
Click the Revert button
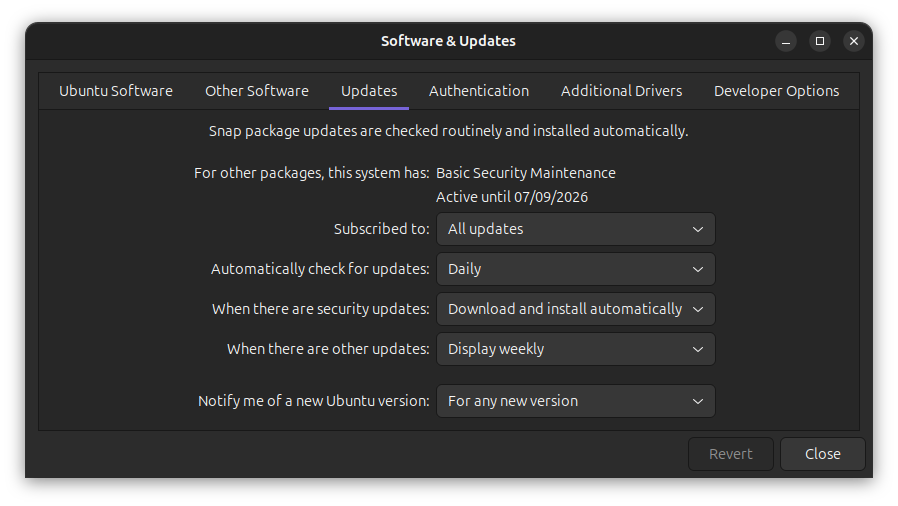point(730,454)
